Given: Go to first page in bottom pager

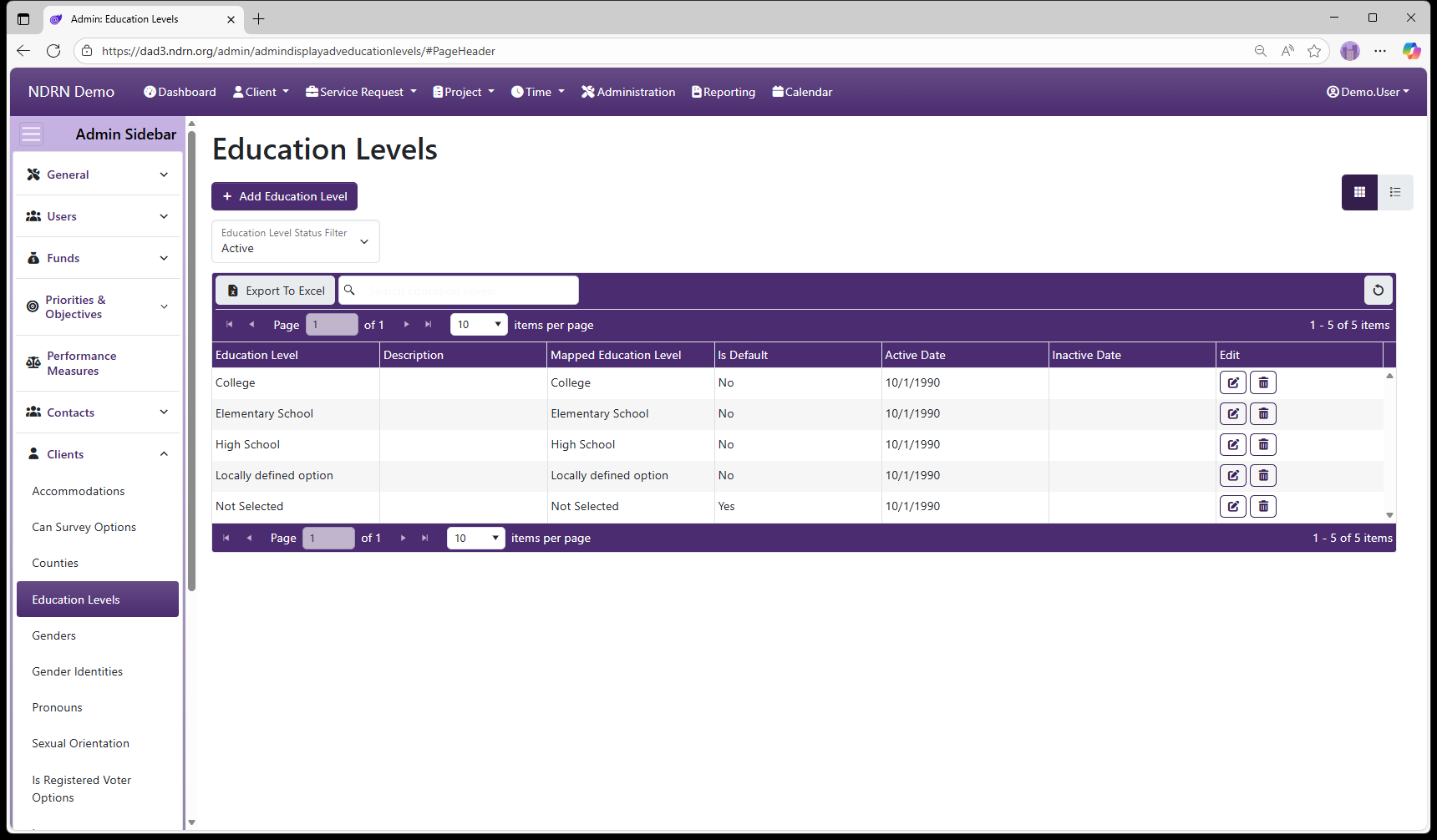Looking at the screenshot, I should (226, 538).
